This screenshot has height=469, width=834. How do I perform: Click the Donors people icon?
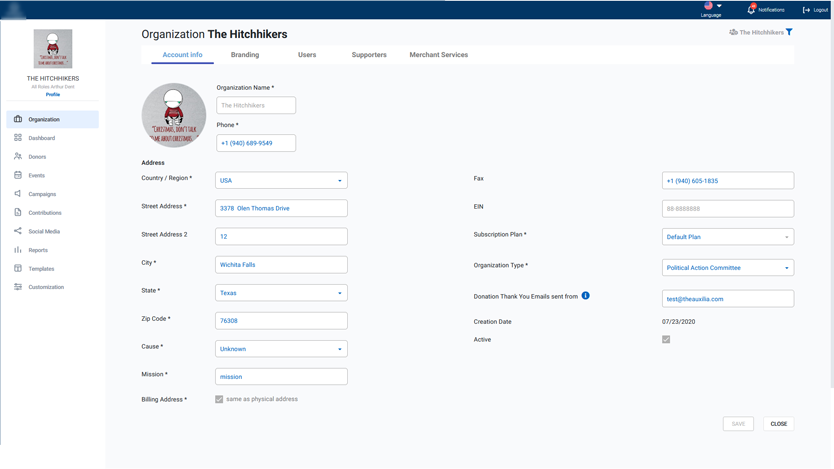pyautogui.click(x=18, y=157)
